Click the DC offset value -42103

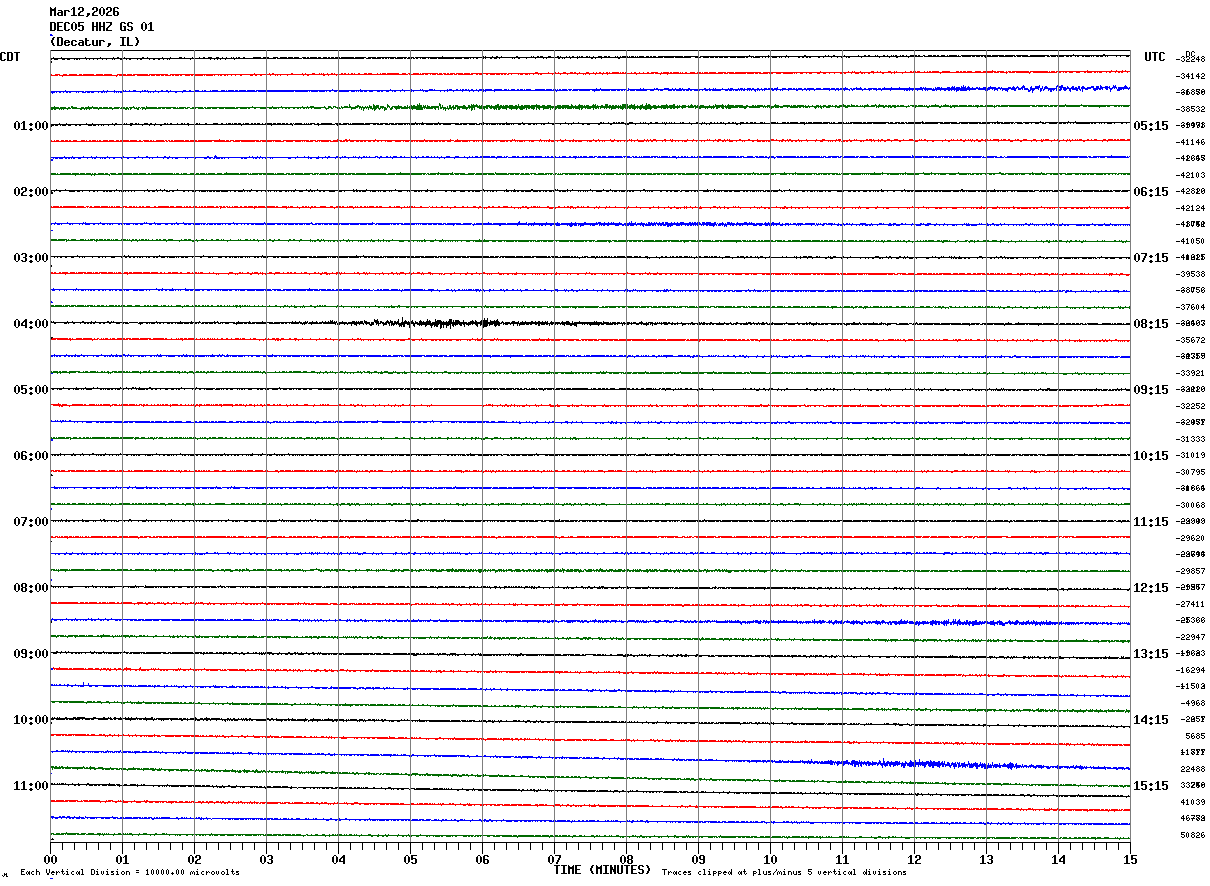coord(1191,175)
